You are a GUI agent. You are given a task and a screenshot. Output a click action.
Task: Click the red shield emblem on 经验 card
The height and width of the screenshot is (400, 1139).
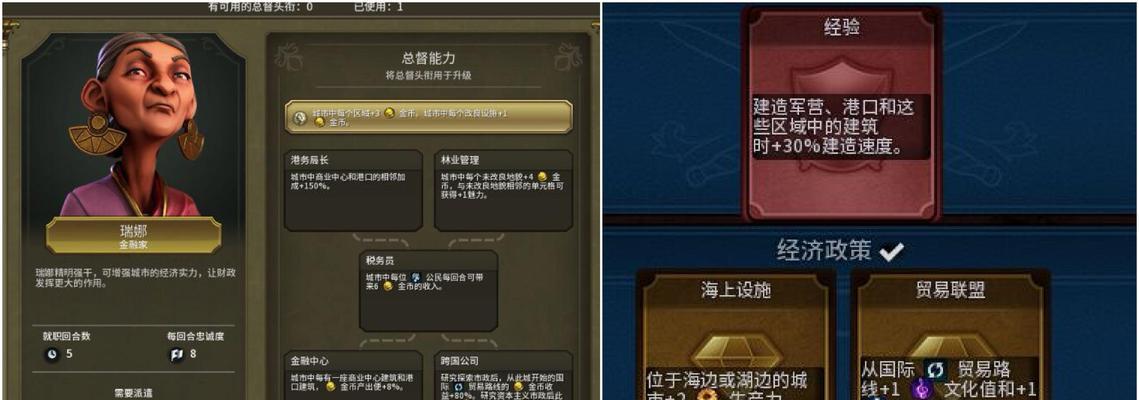[844, 116]
